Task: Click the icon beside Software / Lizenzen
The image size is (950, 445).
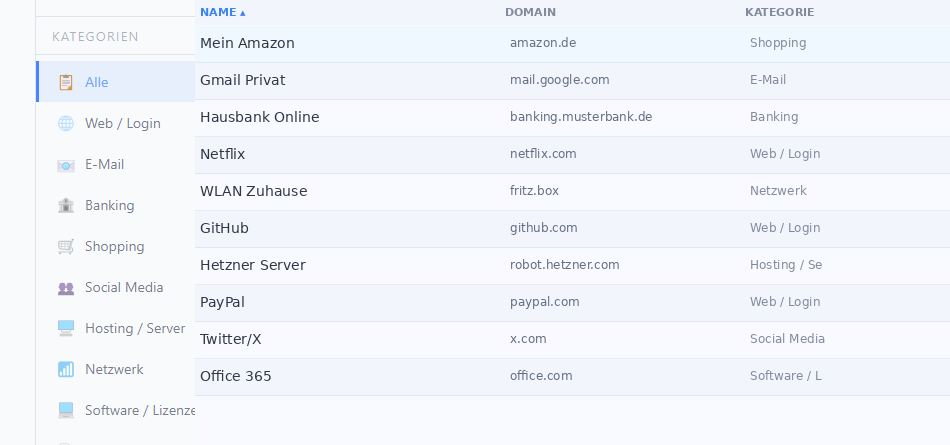Action: [x=66, y=410]
